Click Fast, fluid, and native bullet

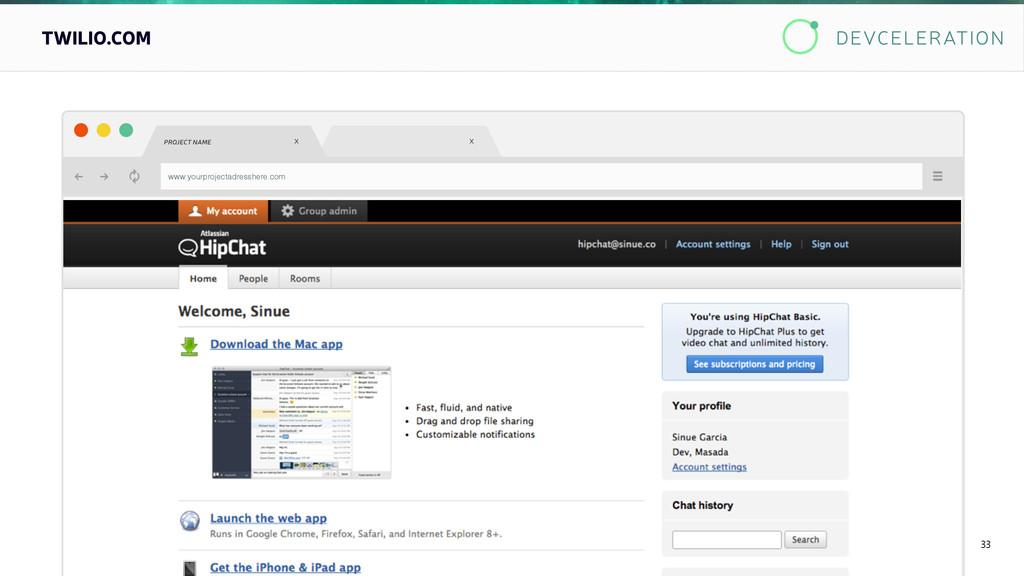[x=464, y=408]
